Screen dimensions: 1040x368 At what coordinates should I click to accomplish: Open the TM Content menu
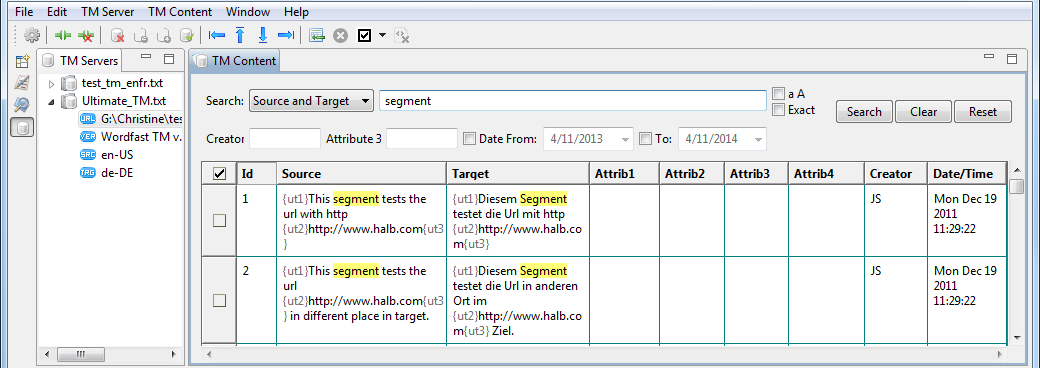[180, 12]
